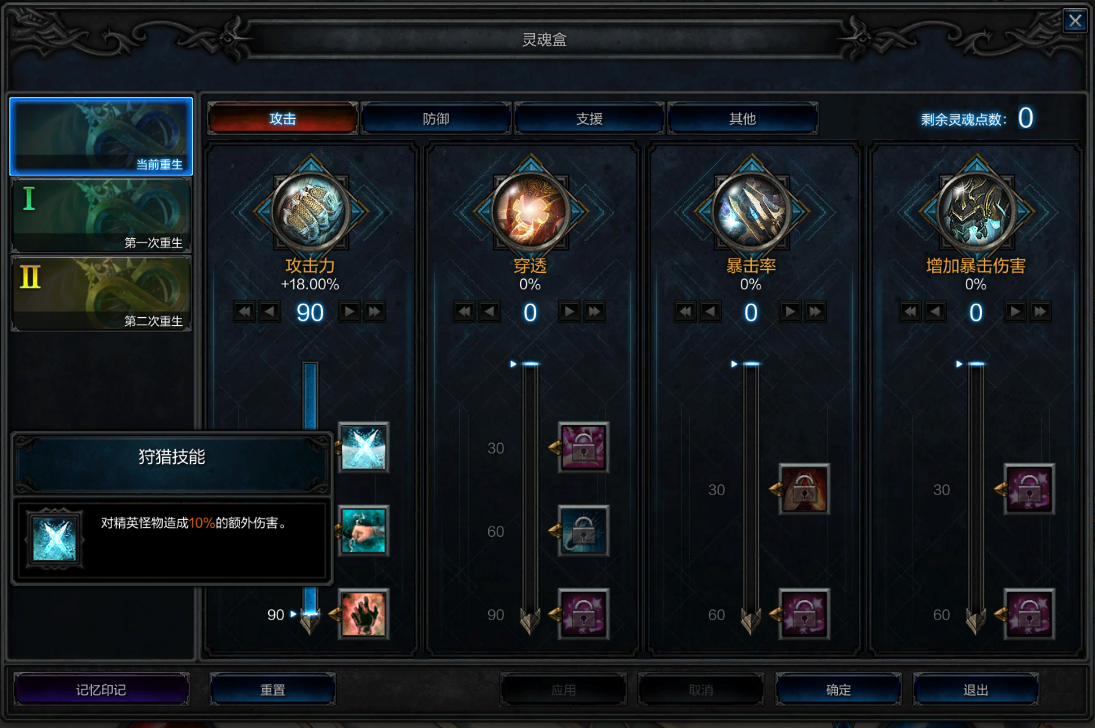Select the teal chained fist skill icon

click(364, 530)
